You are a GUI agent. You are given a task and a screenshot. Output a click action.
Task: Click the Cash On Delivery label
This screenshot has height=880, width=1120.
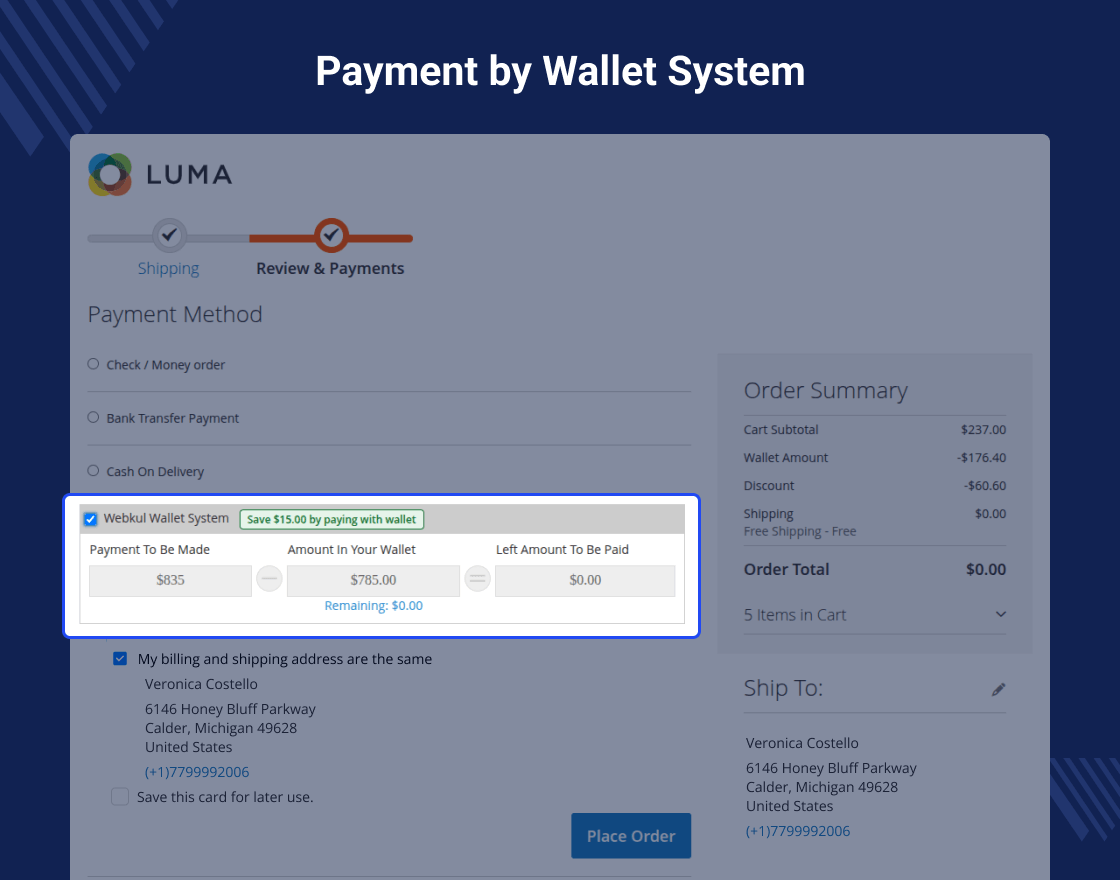155,471
